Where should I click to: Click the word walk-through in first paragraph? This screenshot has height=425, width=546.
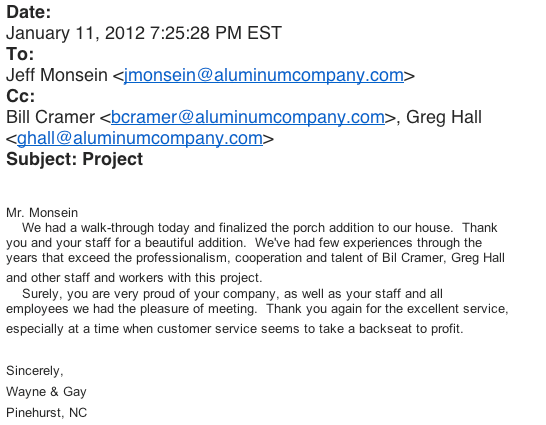(117, 228)
